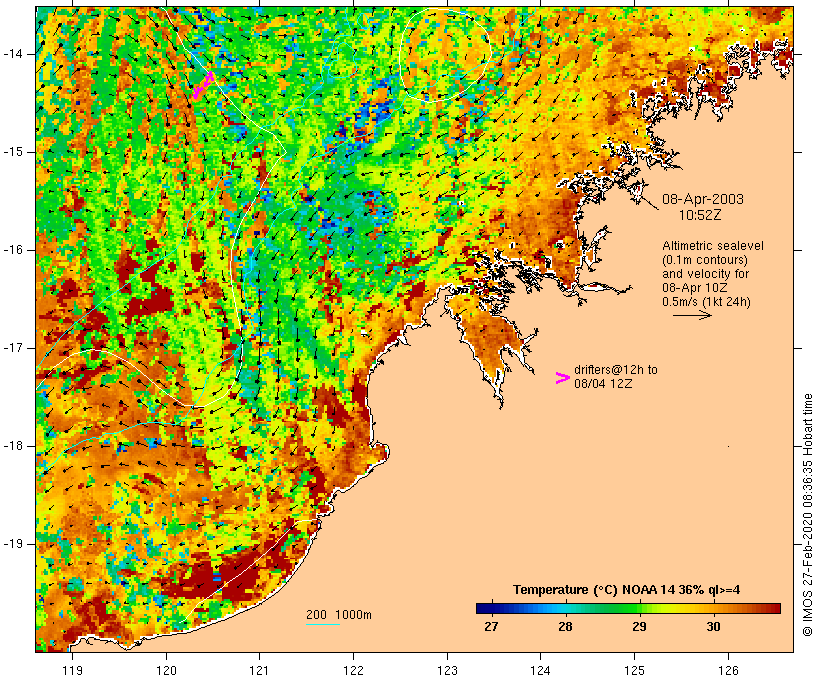
Task: Click the magenta drifter legend marker
Action: coord(562,378)
